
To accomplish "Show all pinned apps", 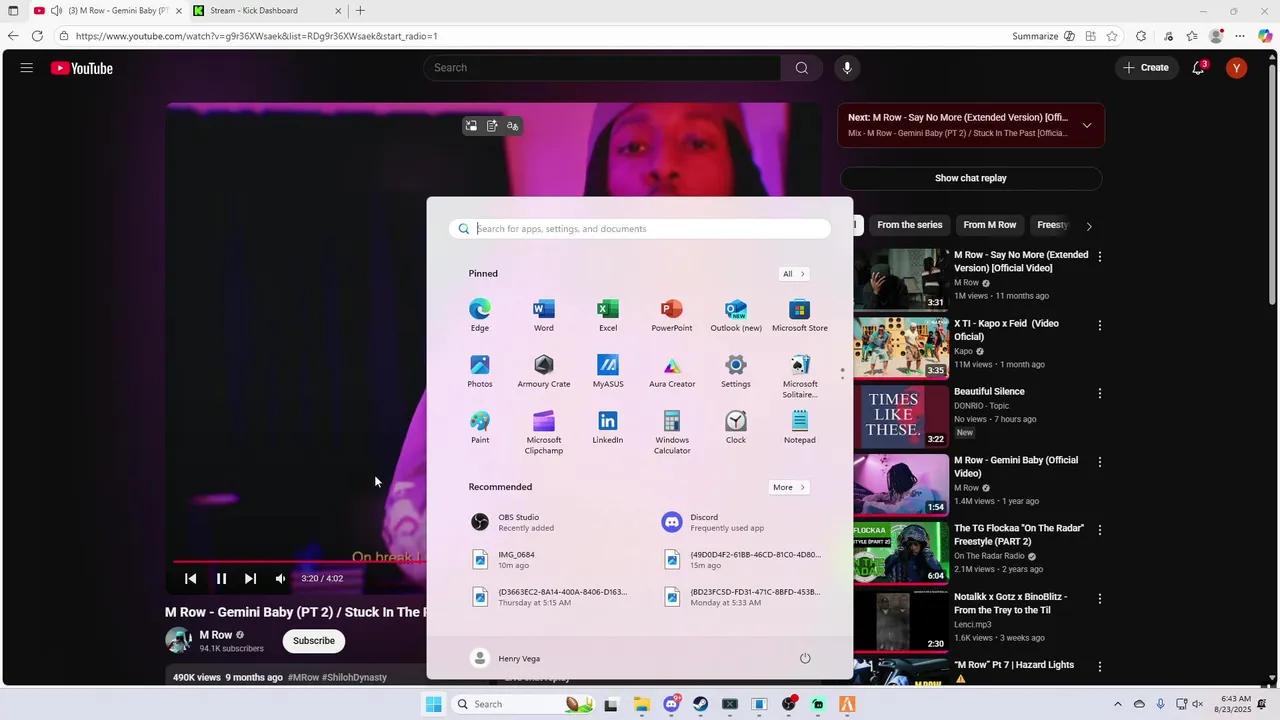I will coord(794,274).
